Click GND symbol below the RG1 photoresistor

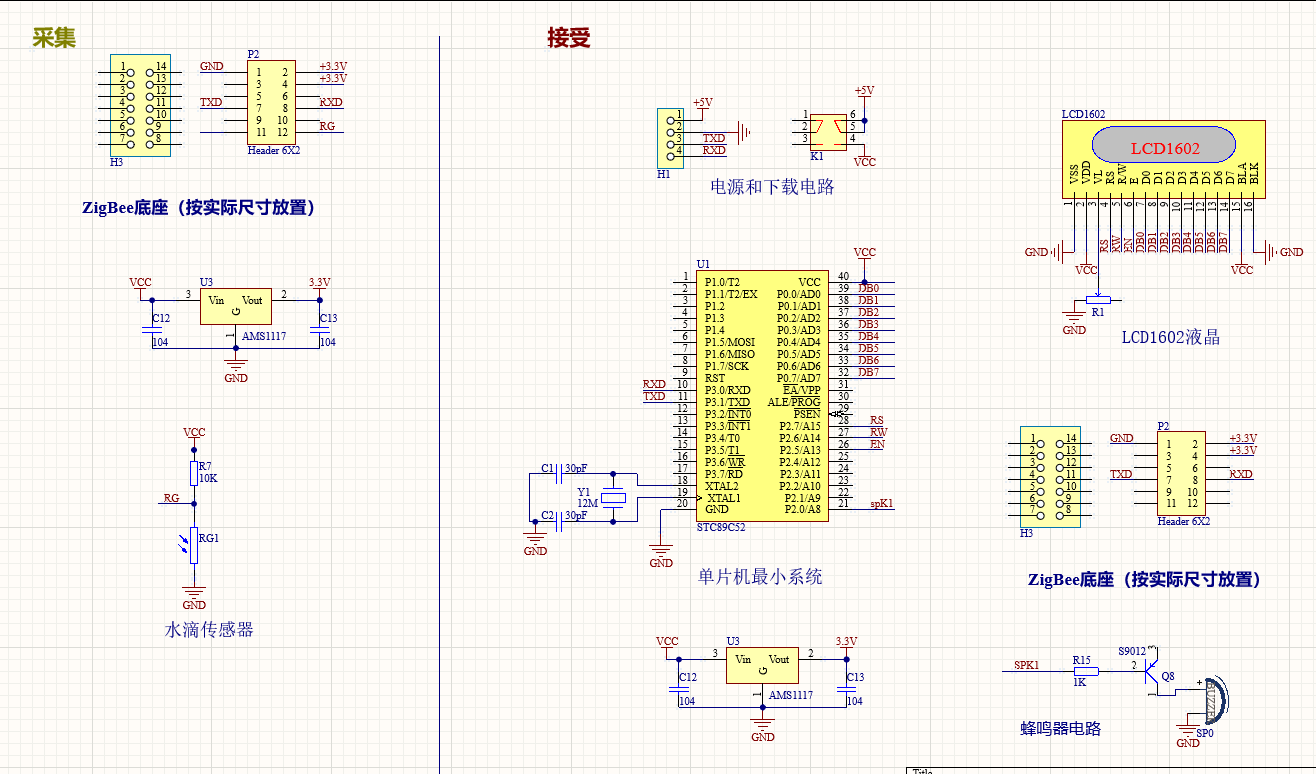[194, 597]
